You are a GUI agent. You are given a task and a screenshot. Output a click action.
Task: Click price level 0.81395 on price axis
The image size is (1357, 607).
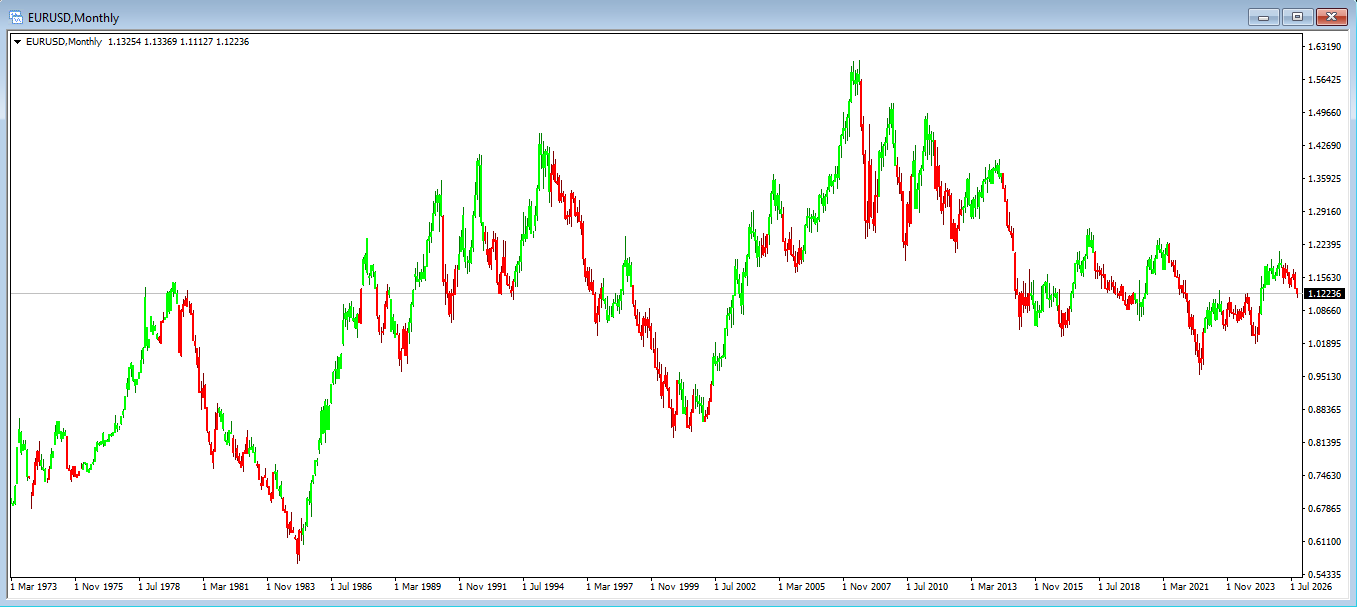[1324, 443]
